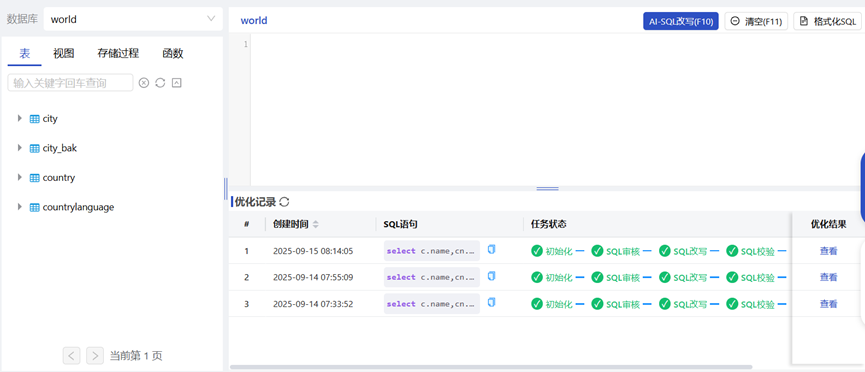Click the editor/results splitter handle
Image resolution: width=865 pixels, height=372 pixels.
[547, 188]
